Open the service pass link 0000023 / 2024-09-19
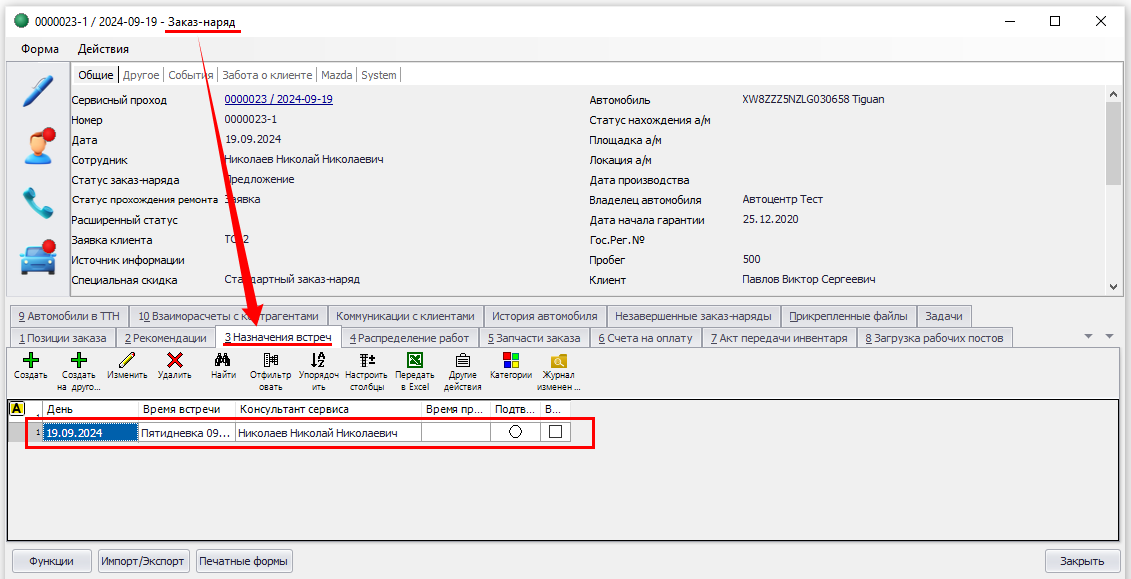1131x579 pixels. tap(278, 100)
